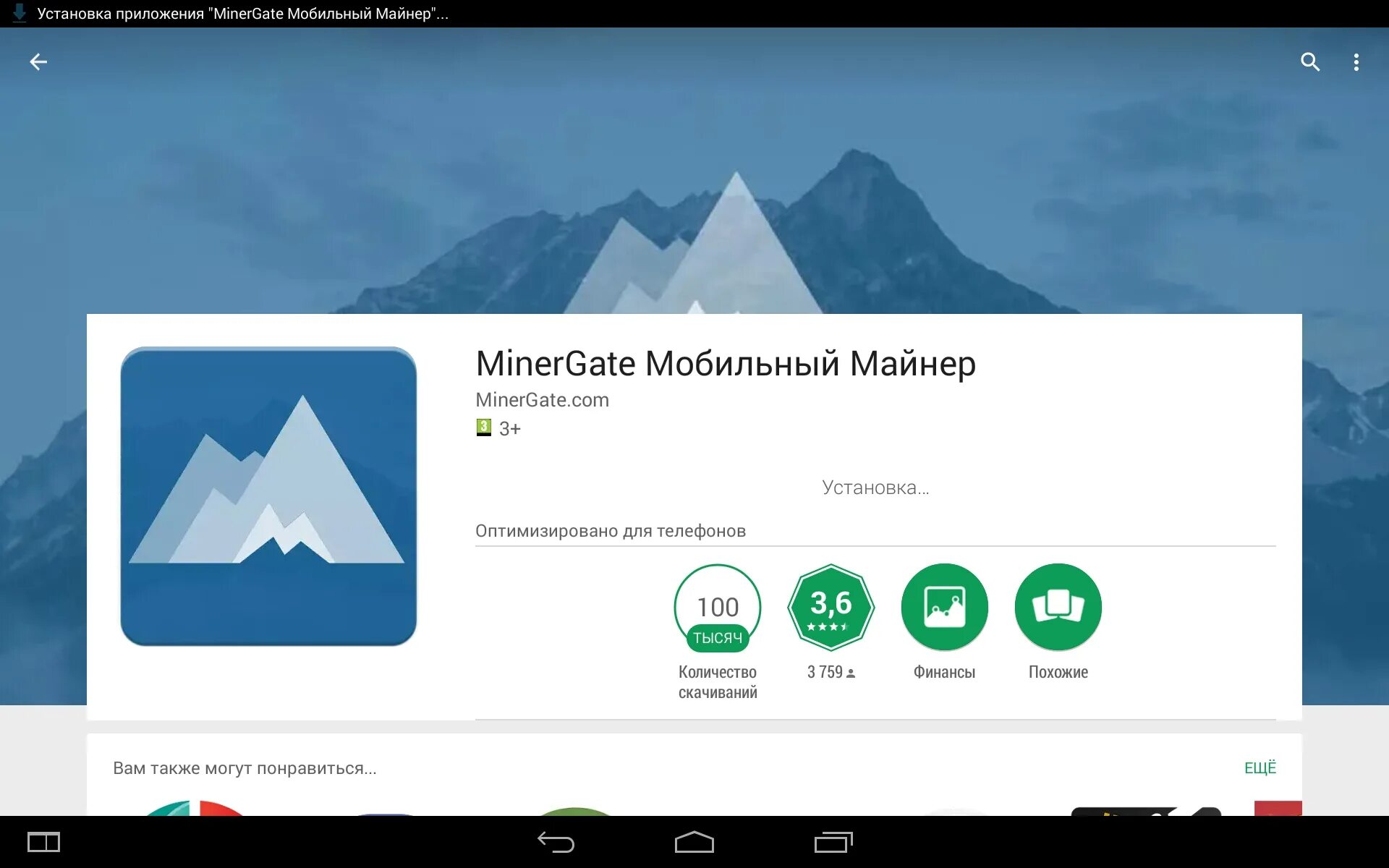Open the 100 thousand downloads badge
This screenshot has height=868, width=1389.
[718, 608]
